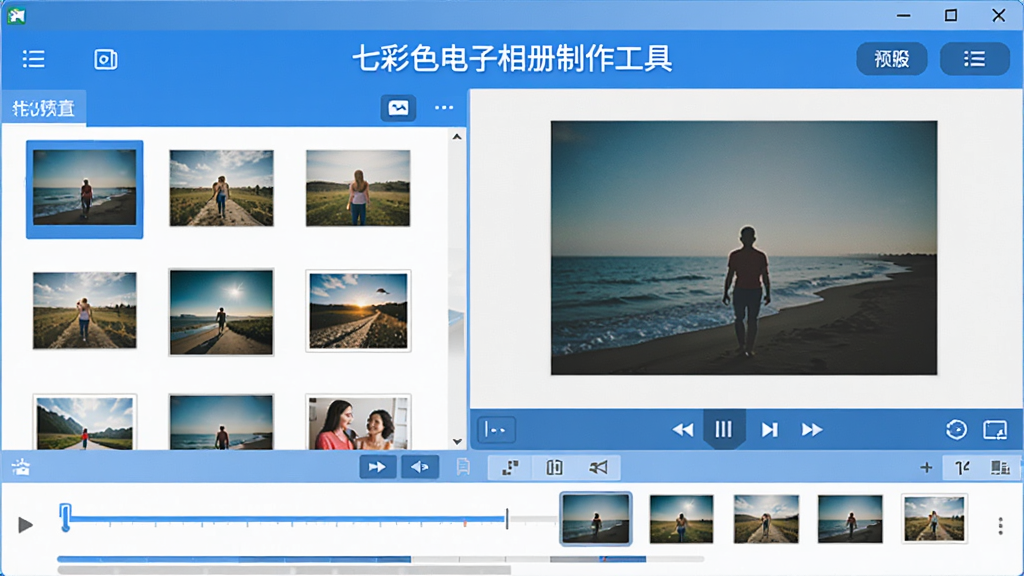This screenshot has width=1024, height=576.
Task: Rewind the slideshow preview
Action: pyautogui.click(x=682, y=430)
